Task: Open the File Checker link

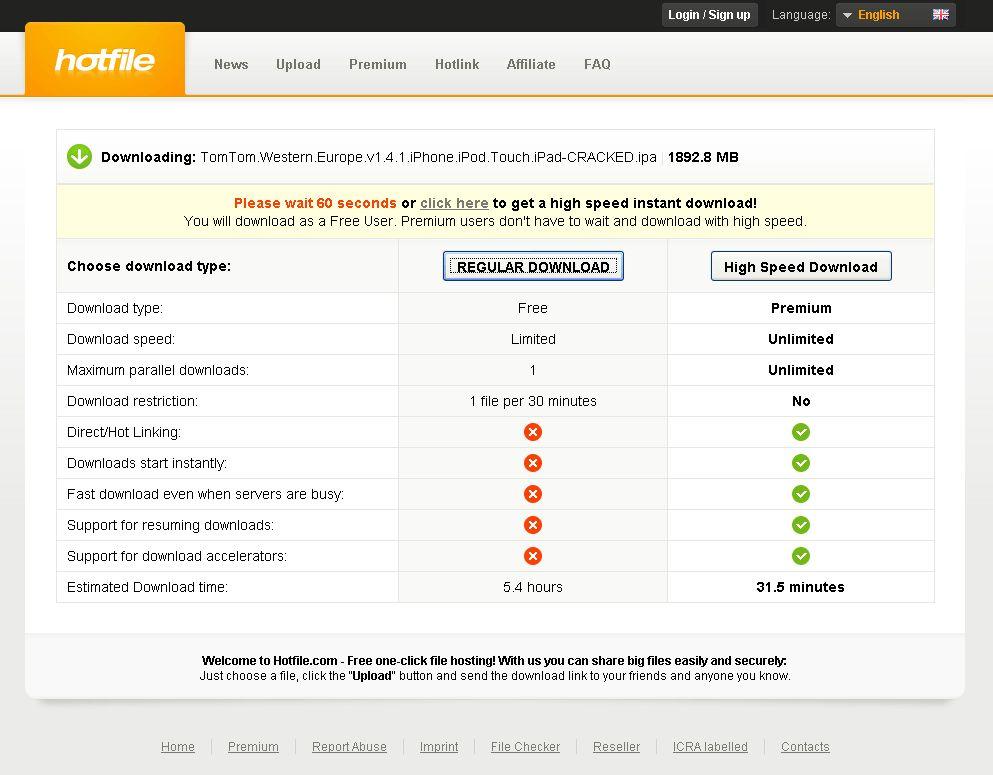Action: (x=525, y=747)
